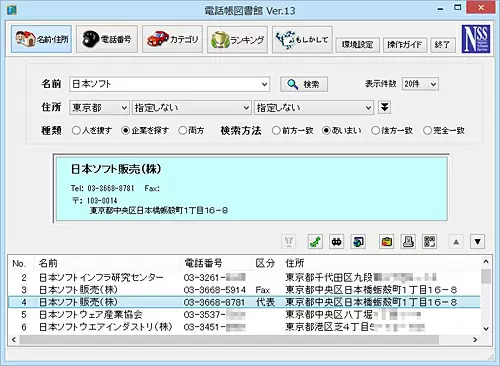Click the 日本ソフト販売(株) title in the detail card

click(116, 169)
